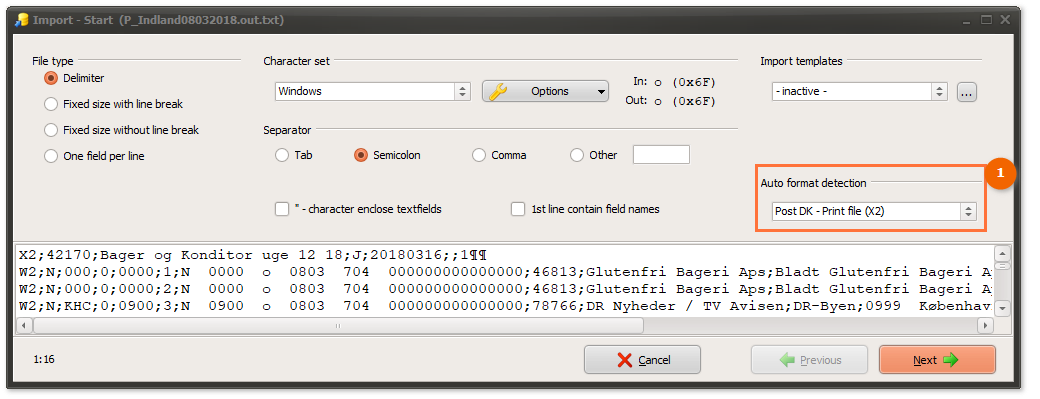1040x399 pixels.
Task: Click the horizontal scrollbar left arrow
Action: (x=25, y=325)
